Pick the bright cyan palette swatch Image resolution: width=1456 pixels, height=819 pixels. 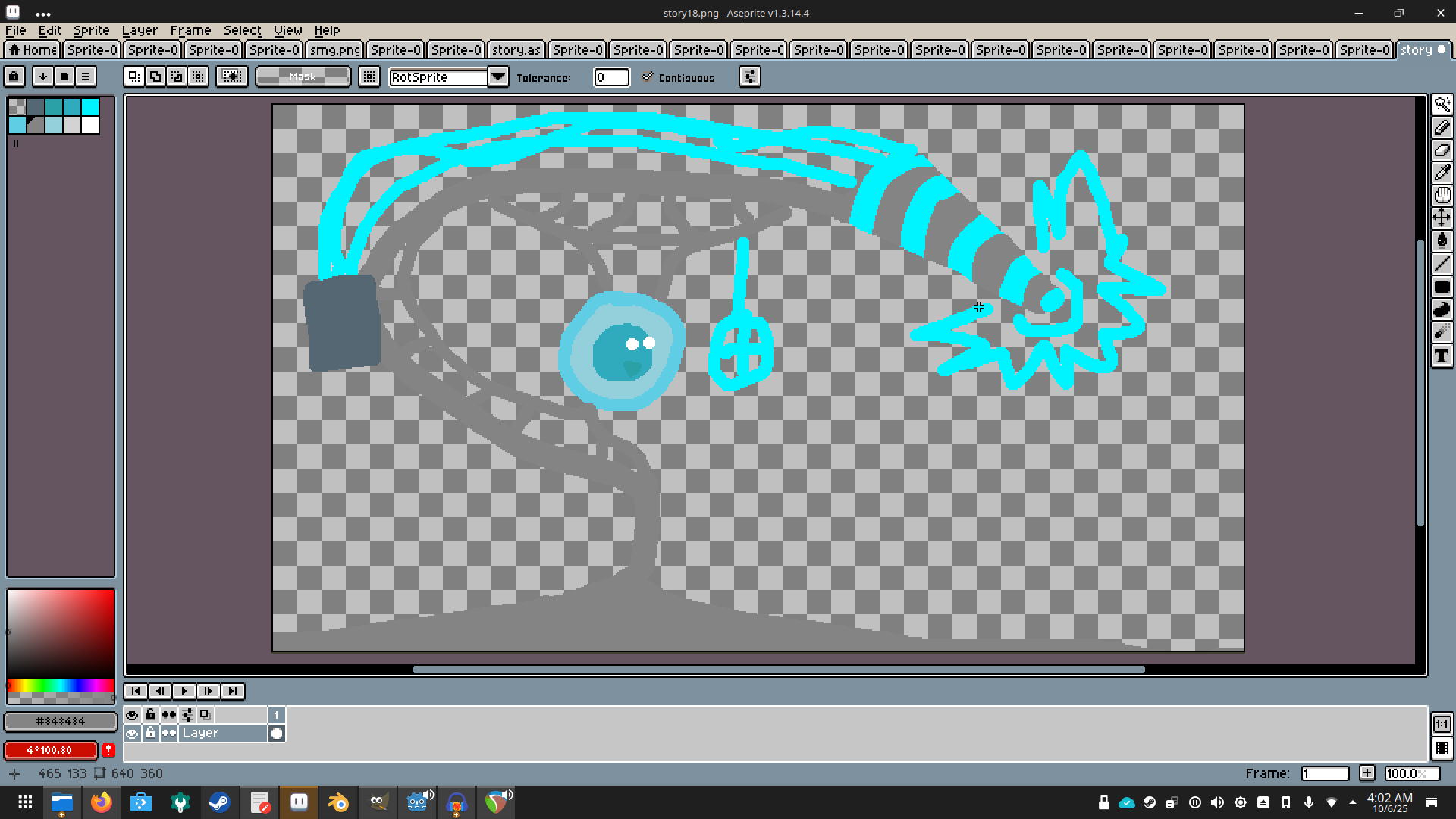coord(90,107)
